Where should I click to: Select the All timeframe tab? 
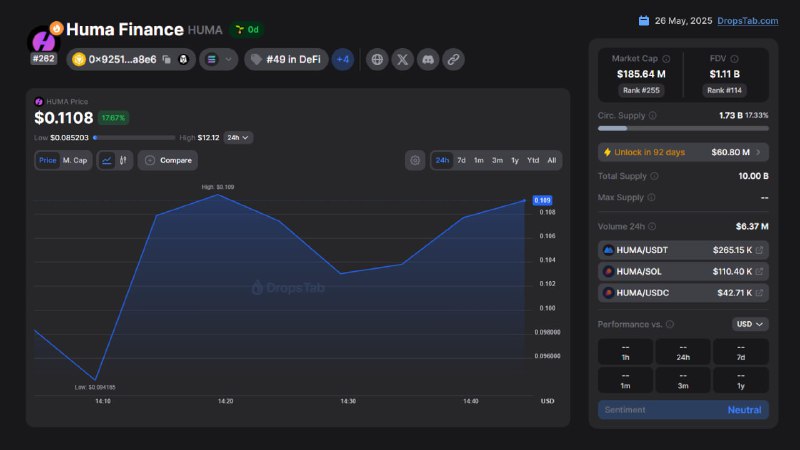(552, 160)
